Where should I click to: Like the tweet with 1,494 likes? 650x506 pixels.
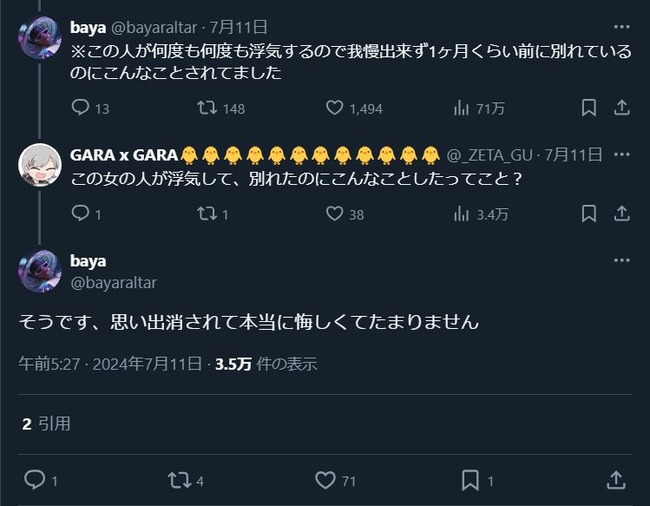[x=337, y=108]
